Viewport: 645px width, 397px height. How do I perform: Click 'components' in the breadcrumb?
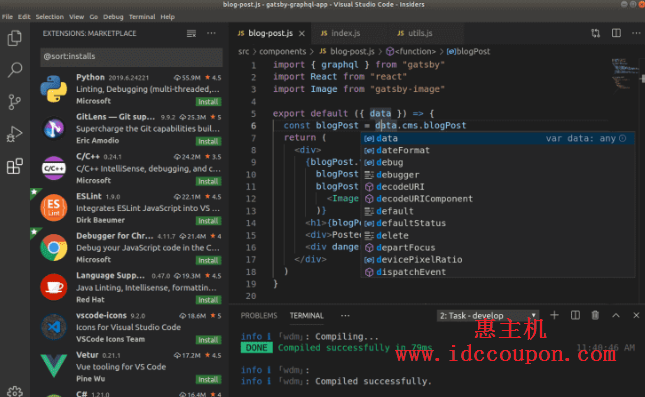[x=283, y=51]
